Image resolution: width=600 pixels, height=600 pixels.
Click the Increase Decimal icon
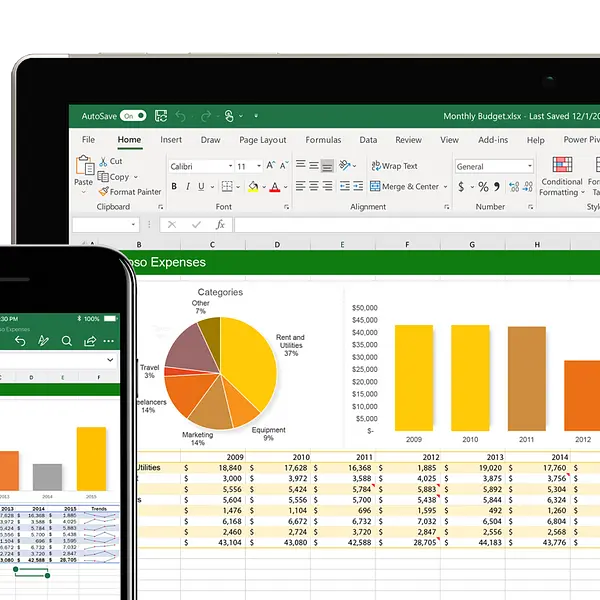(x=514, y=187)
